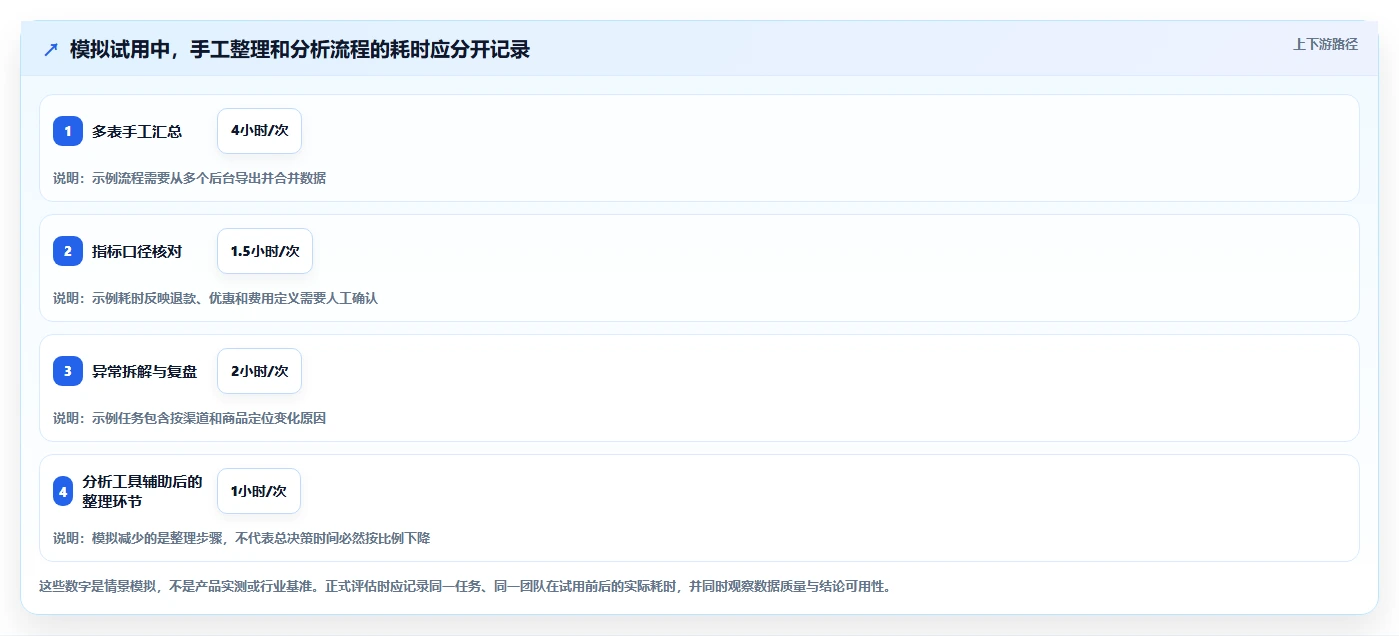Select the 分析工具辅助后的整理环节 step title

pyautogui.click(x=142, y=491)
